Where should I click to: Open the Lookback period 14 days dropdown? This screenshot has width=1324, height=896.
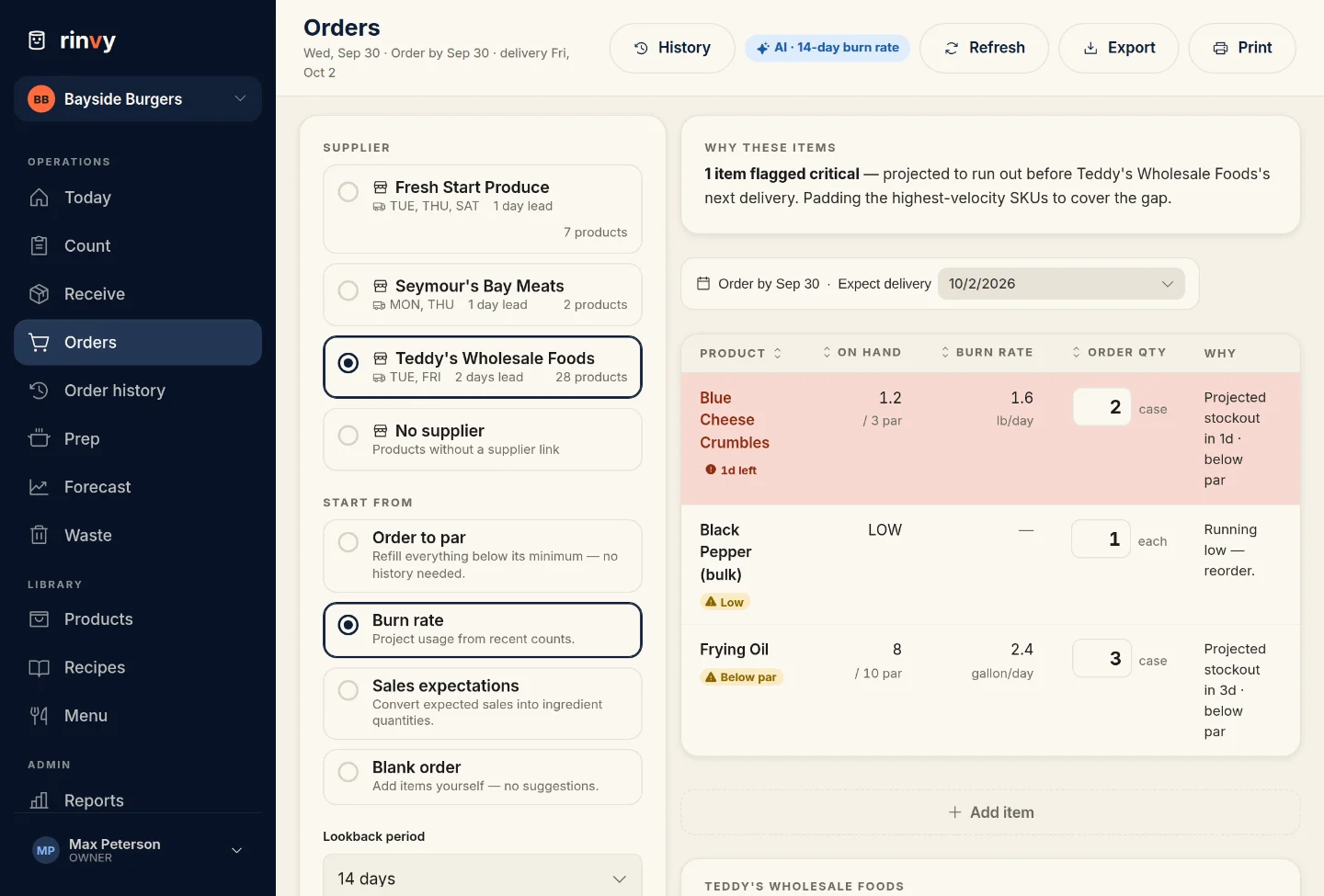pos(483,879)
